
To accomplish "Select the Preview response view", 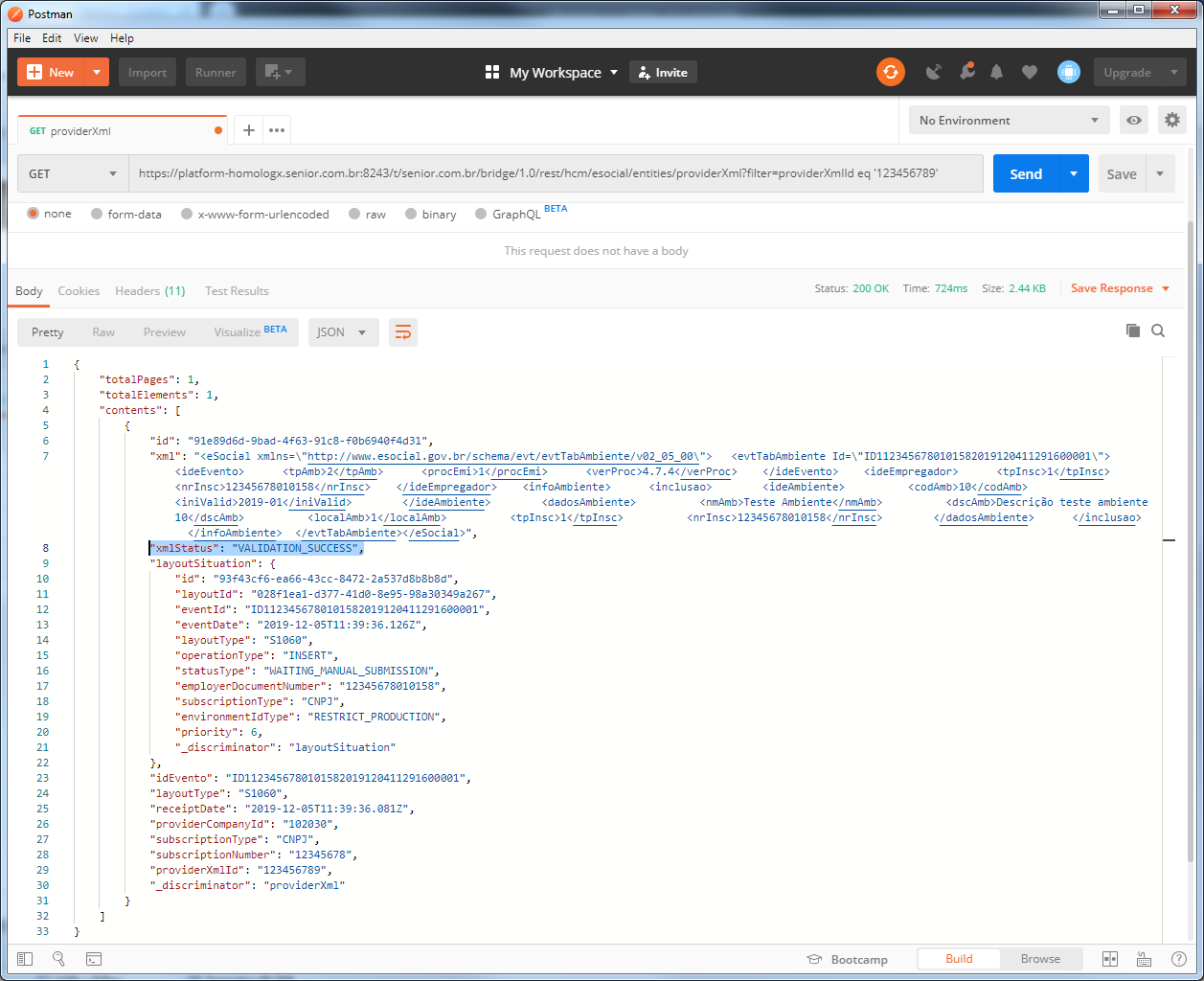I will click(165, 332).
